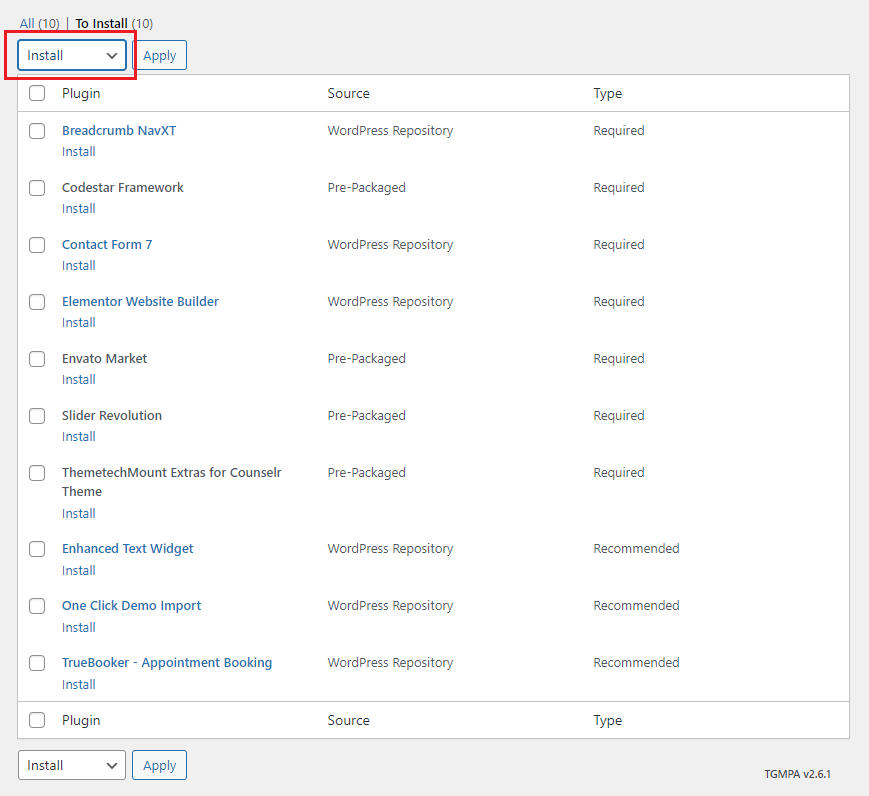Click Install under Slider Revolution
The height and width of the screenshot is (796, 869).
pos(79,437)
